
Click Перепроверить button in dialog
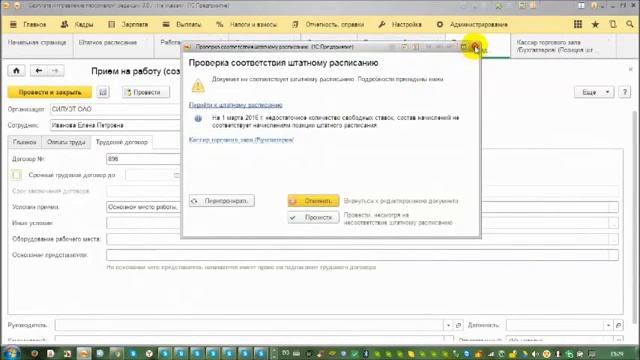222,201
